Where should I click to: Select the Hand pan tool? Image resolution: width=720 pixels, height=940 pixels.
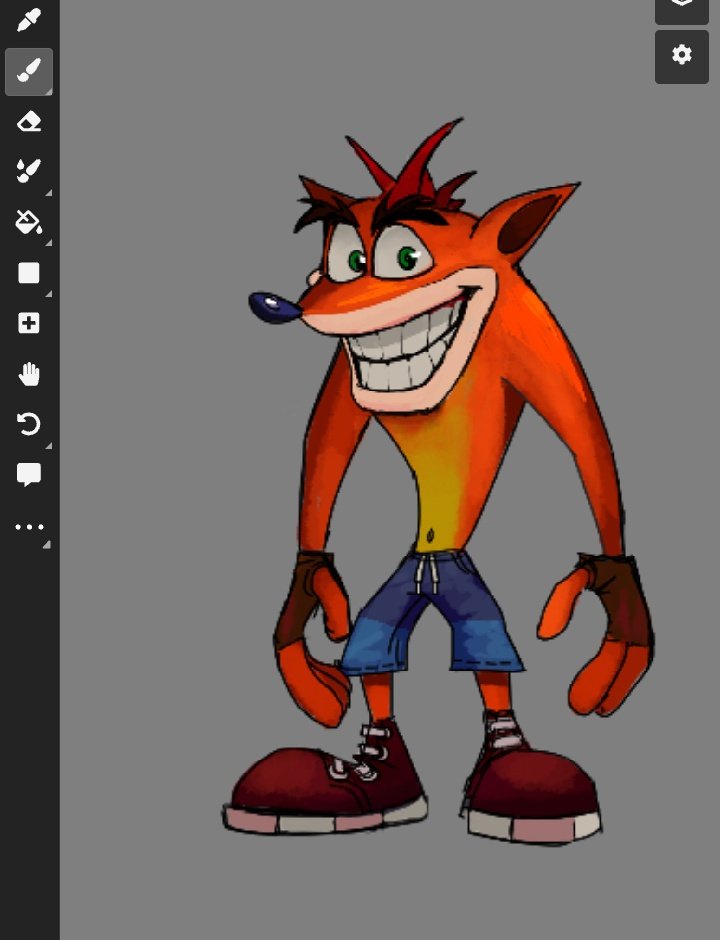[x=29, y=374]
